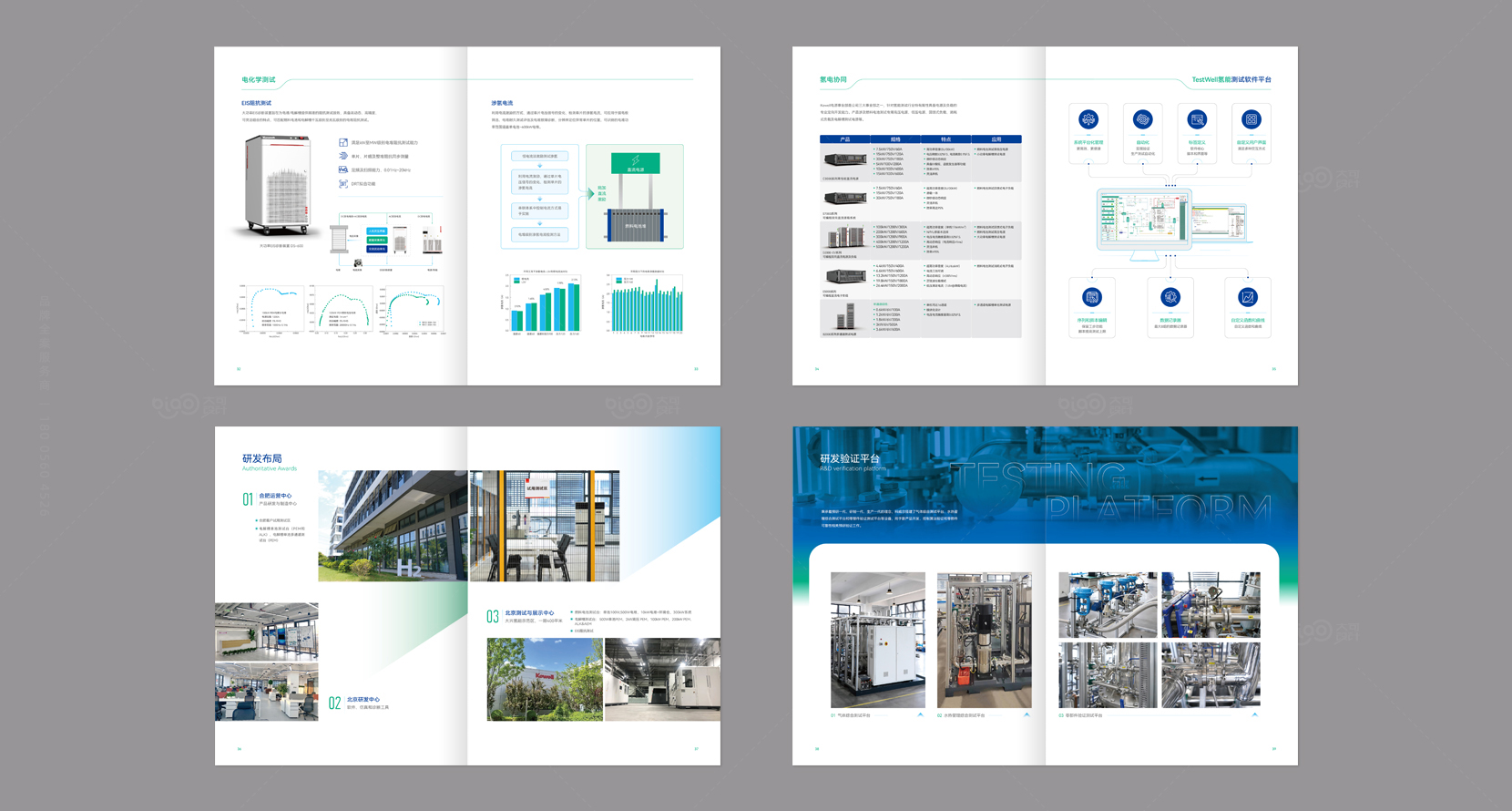Image resolution: width=1512 pixels, height=811 pixels.
Task: Click the first product photo in the table
Action: (845, 161)
